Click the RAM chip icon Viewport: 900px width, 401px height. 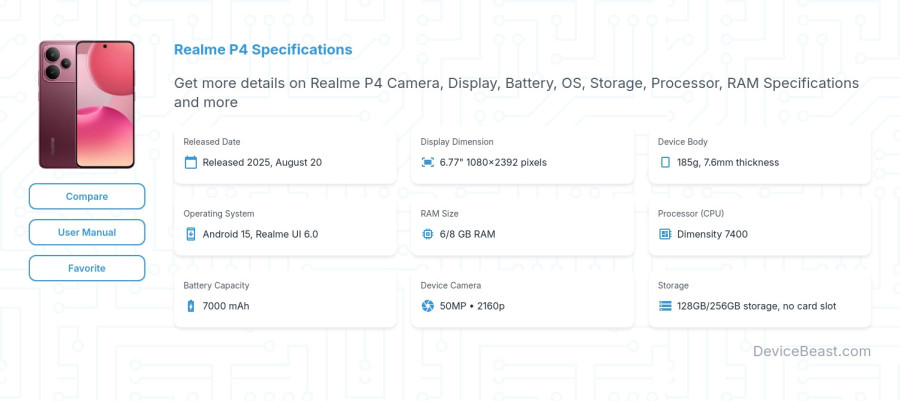(x=428, y=234)
